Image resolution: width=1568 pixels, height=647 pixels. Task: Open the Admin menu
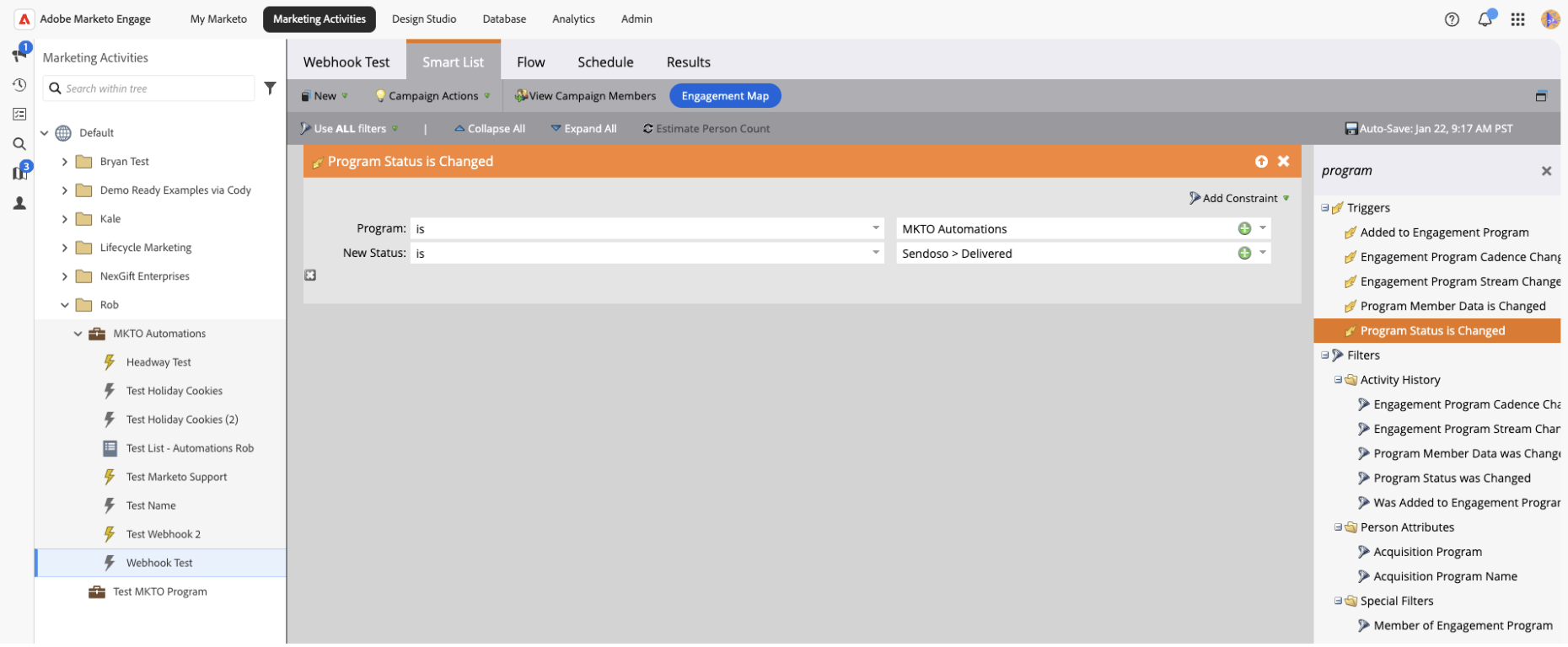[636, 19]
